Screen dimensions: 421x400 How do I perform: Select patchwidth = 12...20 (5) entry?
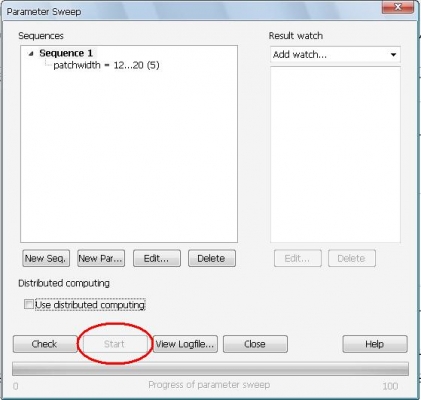coord(106,65)
